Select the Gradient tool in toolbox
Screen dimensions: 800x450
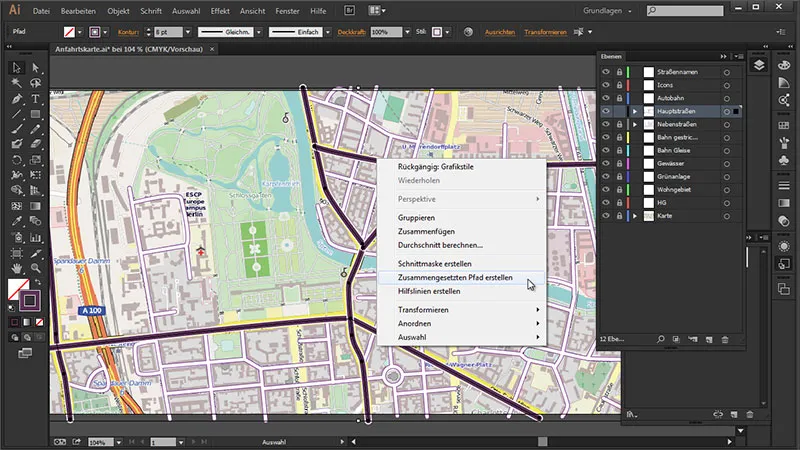(x=35, y=206)
